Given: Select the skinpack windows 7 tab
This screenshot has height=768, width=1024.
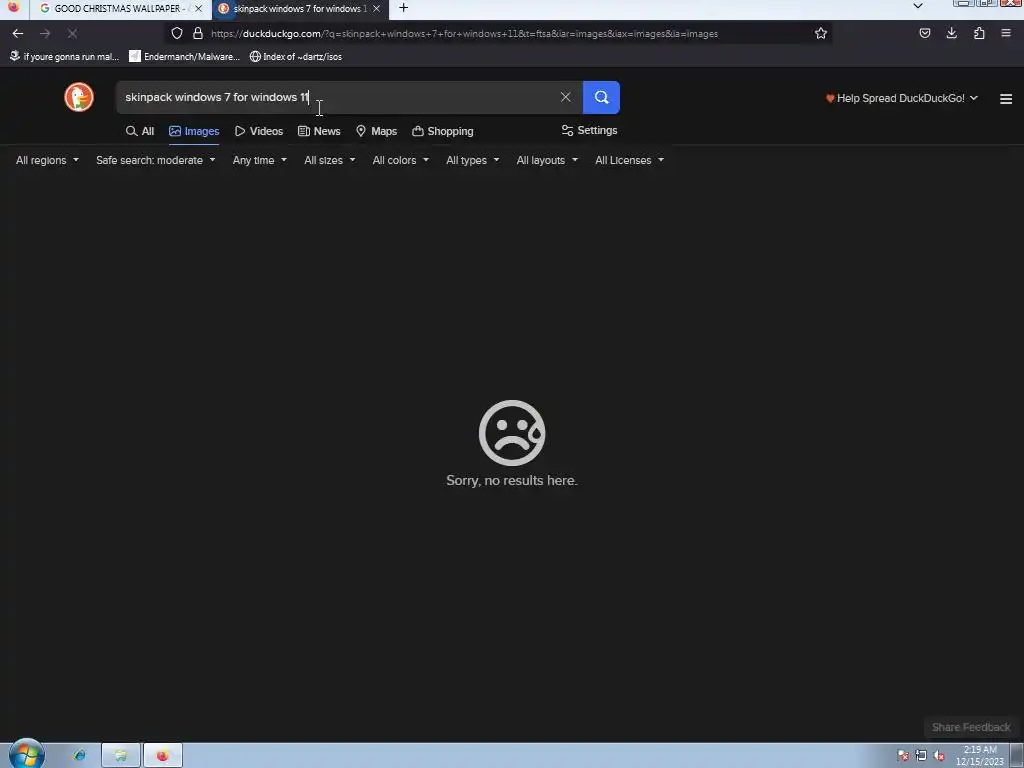Looking at the screenshot, I should (x=299, y=8).
